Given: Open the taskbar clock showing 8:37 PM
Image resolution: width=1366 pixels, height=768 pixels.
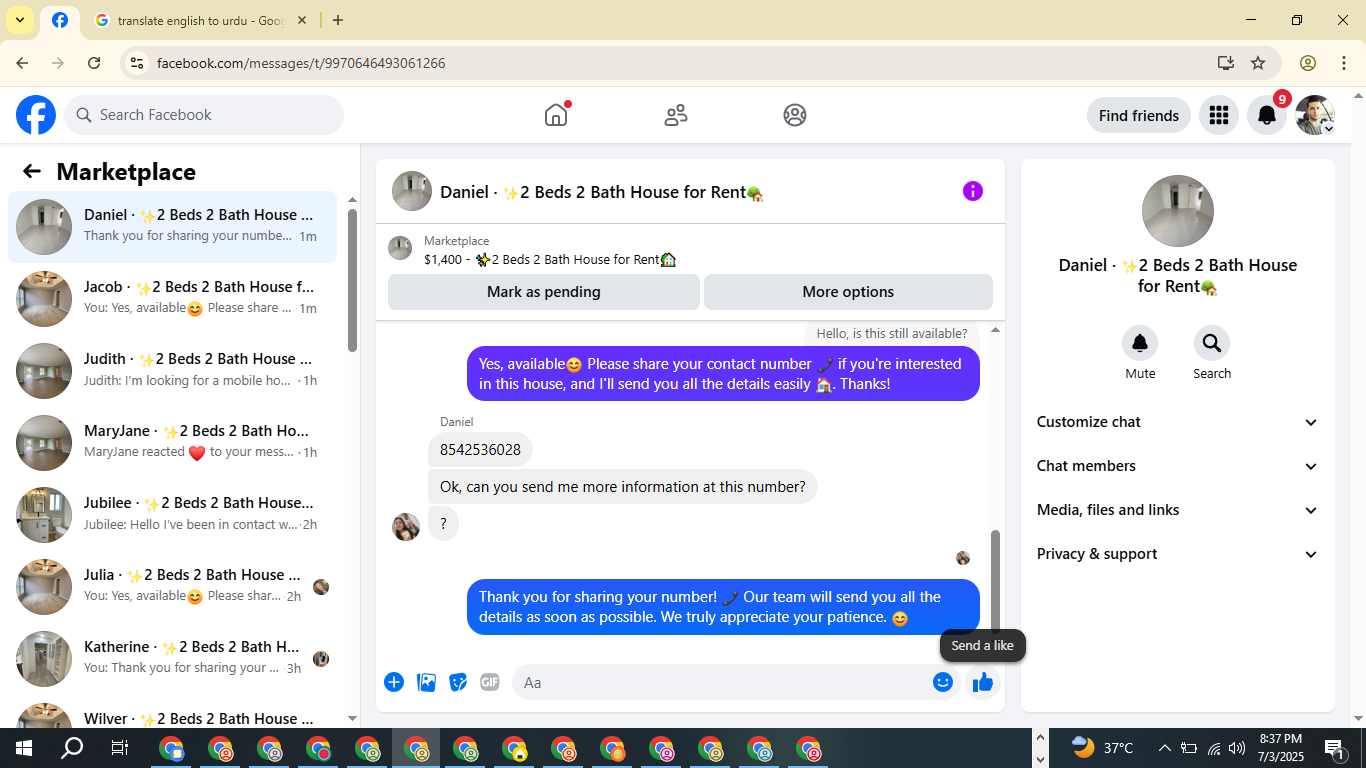Looking at the screenshot, I should pyautogui.click(x=1281, y=747).
